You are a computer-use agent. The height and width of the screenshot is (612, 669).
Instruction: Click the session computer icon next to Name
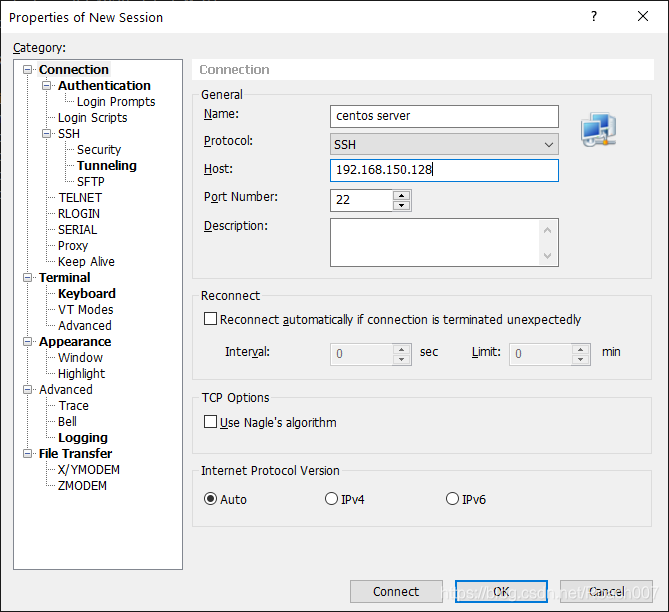[x=598, y=130]
